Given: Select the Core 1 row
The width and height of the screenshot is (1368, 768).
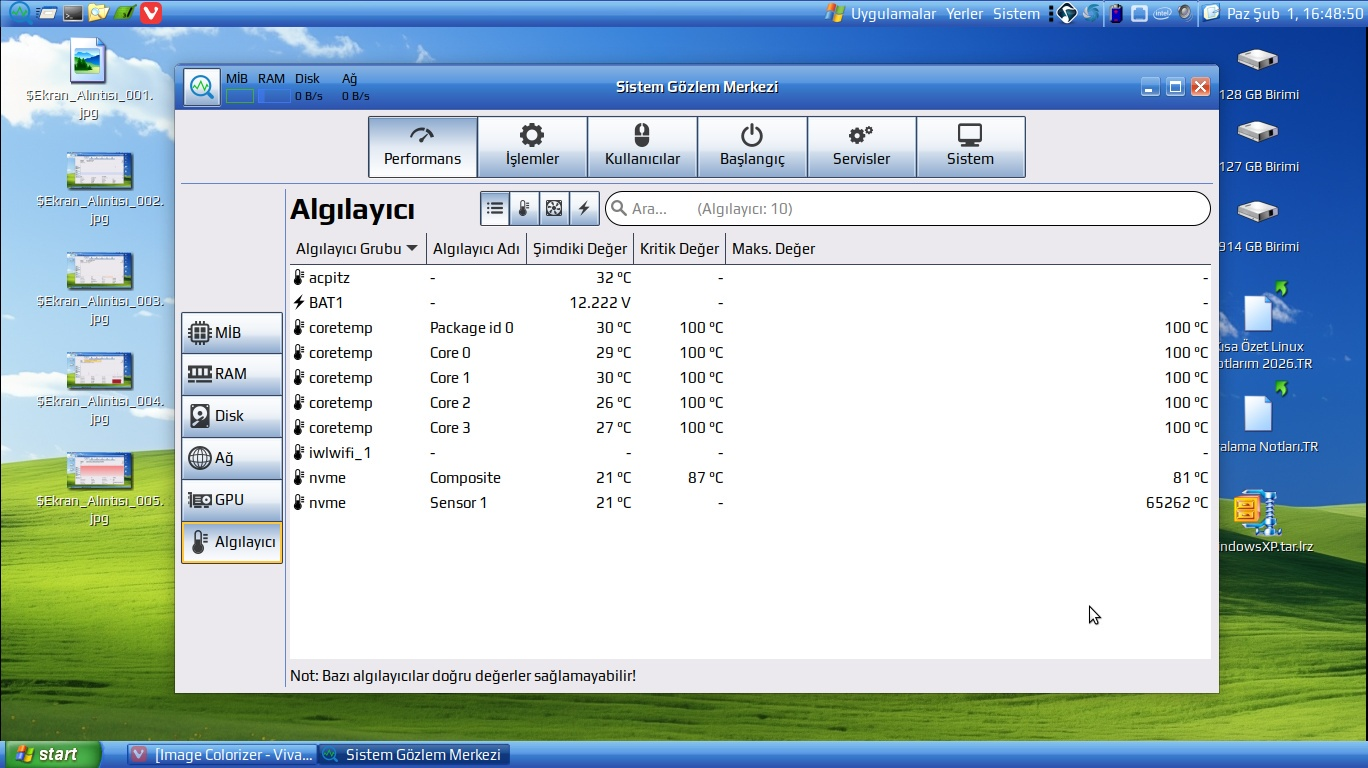Looking at the screenshot, I should point(750,378).
